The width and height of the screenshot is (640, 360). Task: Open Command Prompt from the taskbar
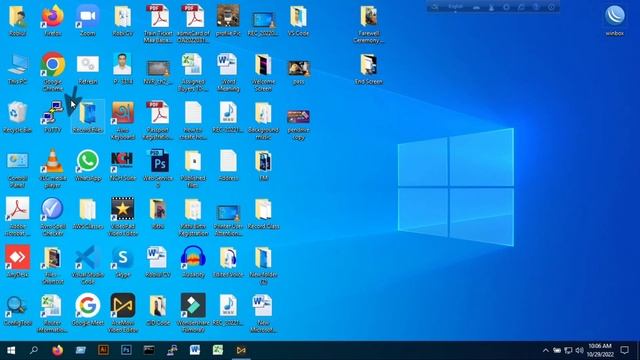click(x=149, y=350)
